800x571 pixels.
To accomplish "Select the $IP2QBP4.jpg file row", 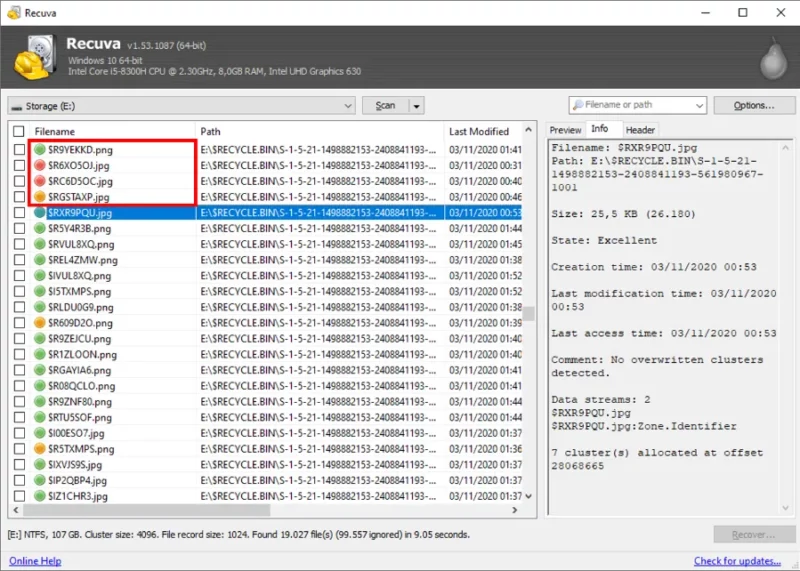I will 265,481.
